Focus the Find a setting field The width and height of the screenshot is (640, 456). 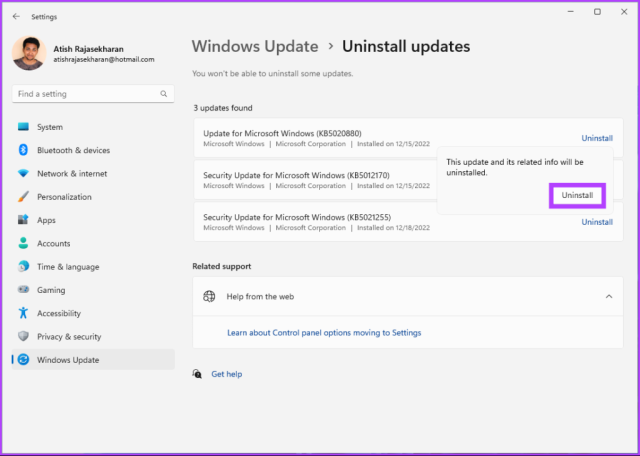[x=93, y=94]
